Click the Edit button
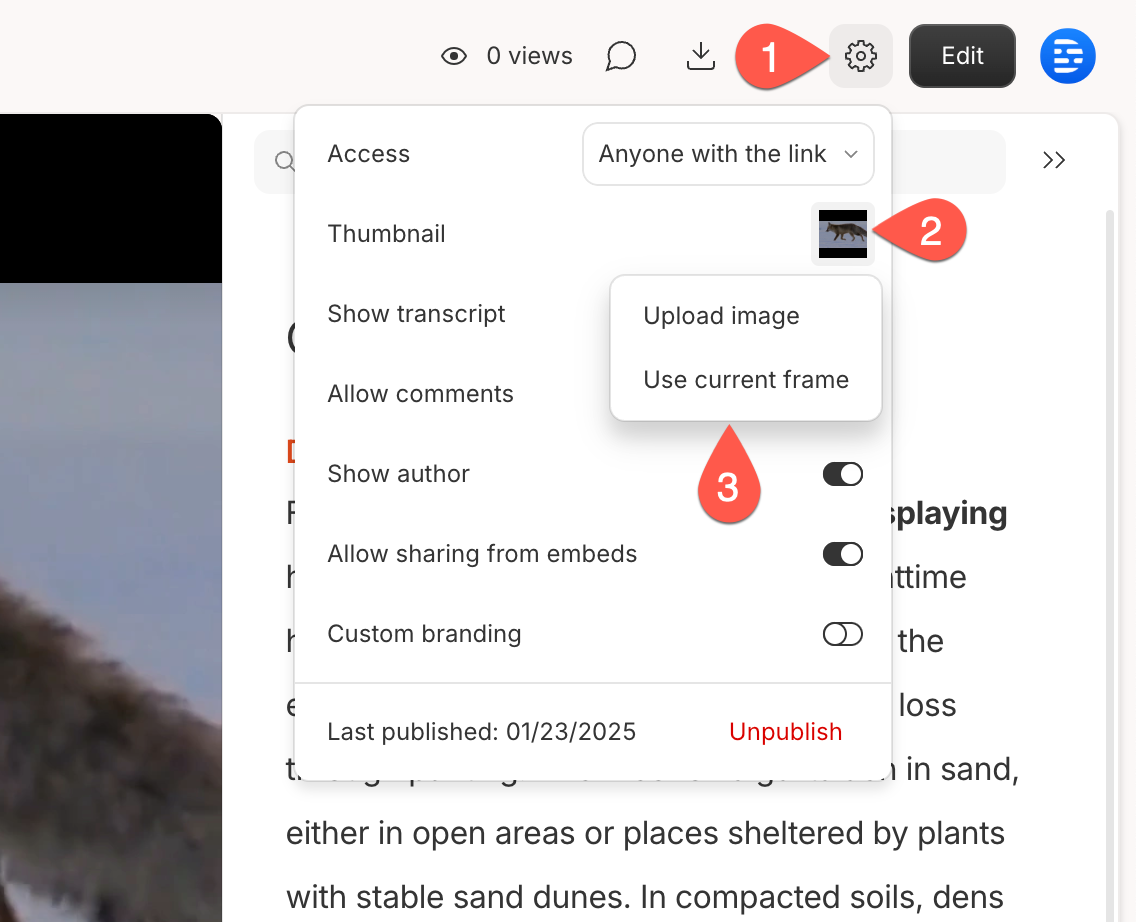This screenshot has width=1136, height=922. [x=962, y=56]
